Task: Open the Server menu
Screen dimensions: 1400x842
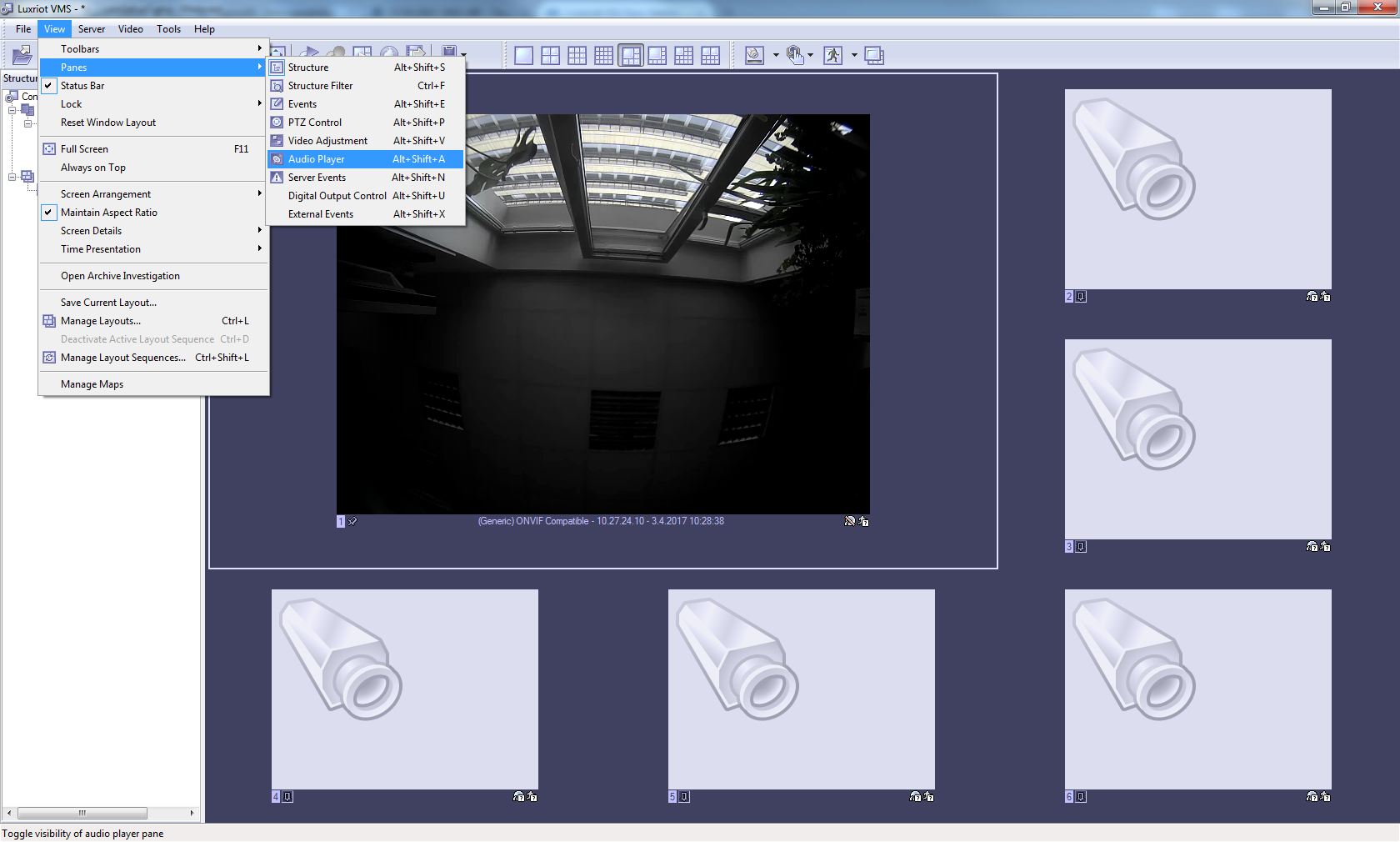Action: click(x=92, y=29)
